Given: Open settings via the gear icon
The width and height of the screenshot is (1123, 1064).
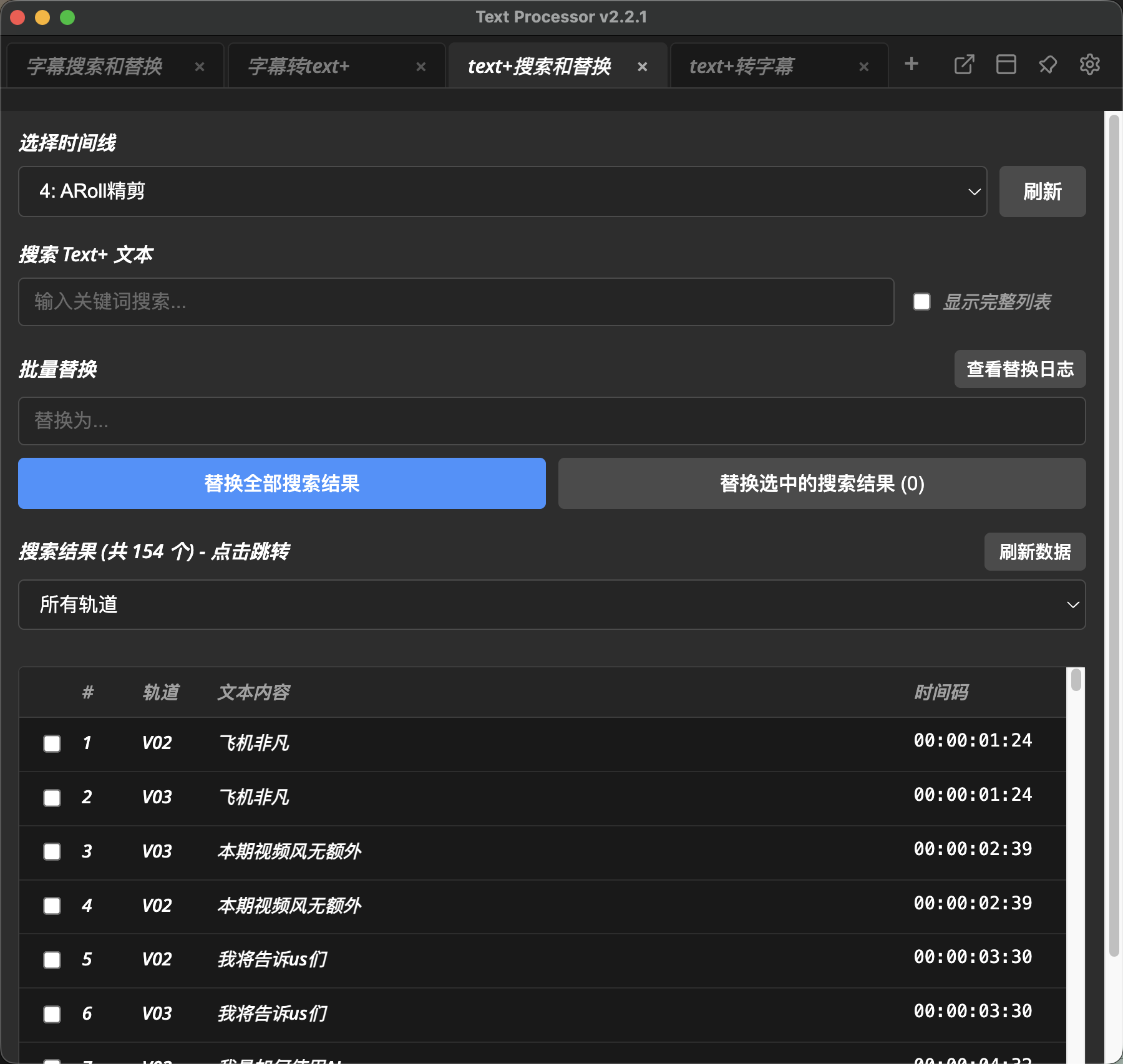Looking at the screenshot, I should pos(1089,64).
